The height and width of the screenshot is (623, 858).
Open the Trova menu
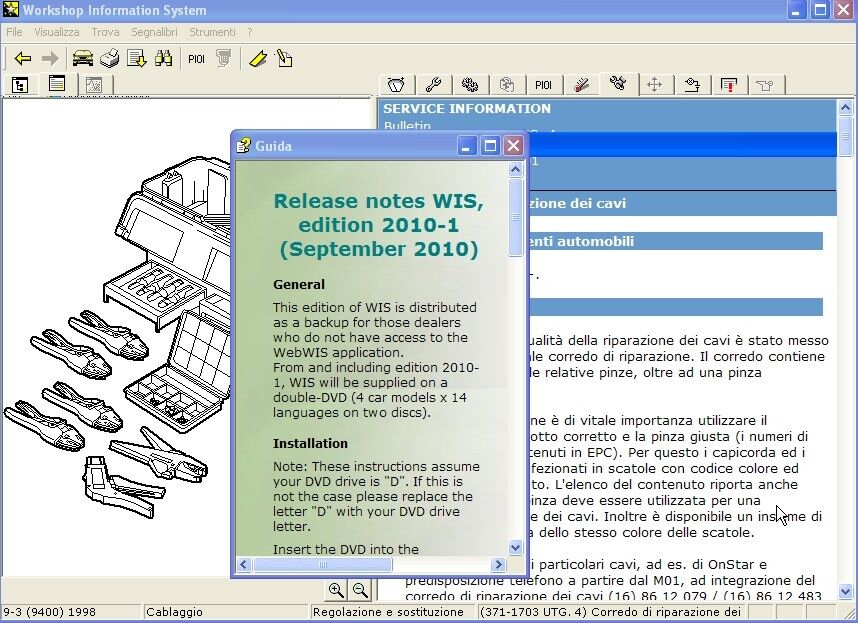106,32
